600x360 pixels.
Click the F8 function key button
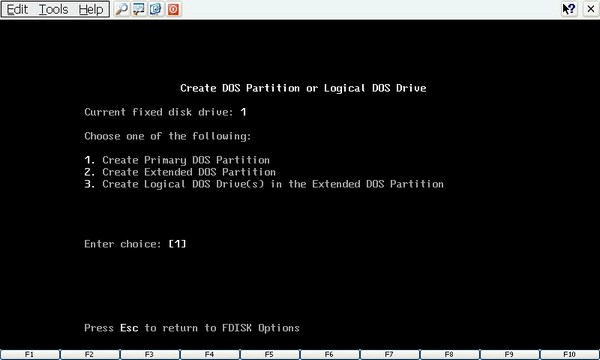(450, 355)
